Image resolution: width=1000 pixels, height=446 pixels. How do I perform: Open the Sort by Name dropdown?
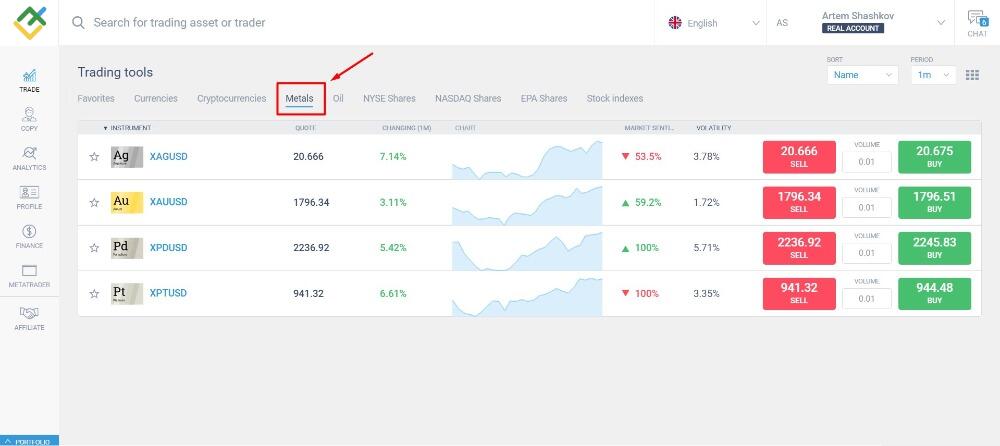(x=862, y=75)
